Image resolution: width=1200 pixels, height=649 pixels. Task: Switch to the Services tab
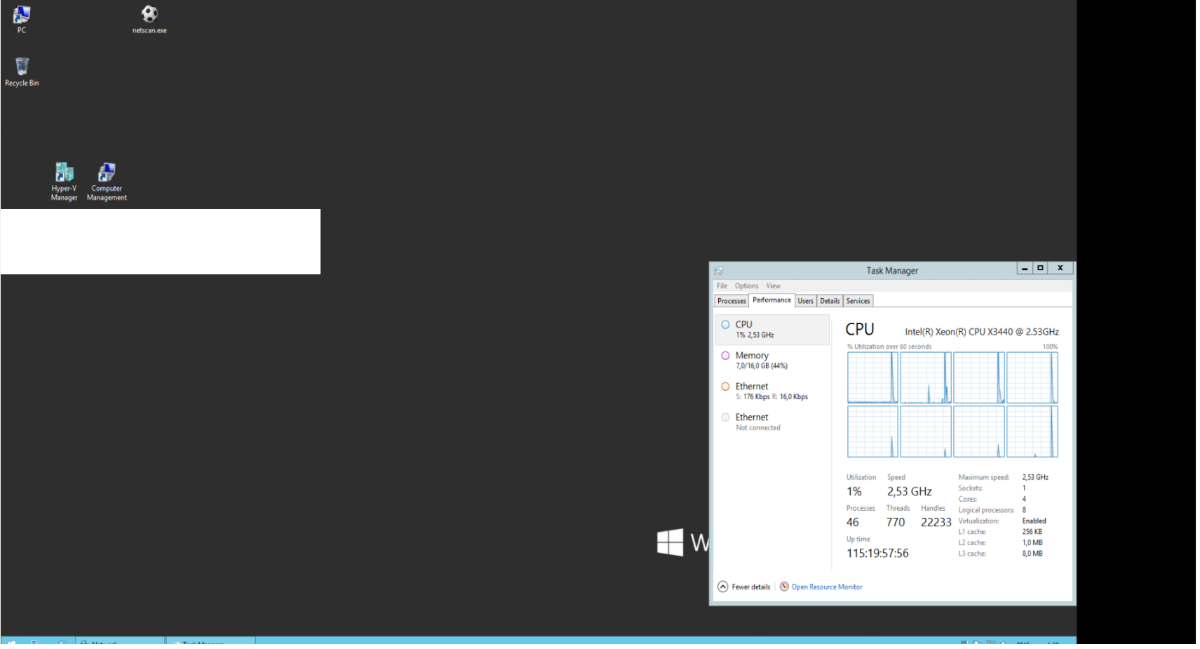(x=858, y=301)
